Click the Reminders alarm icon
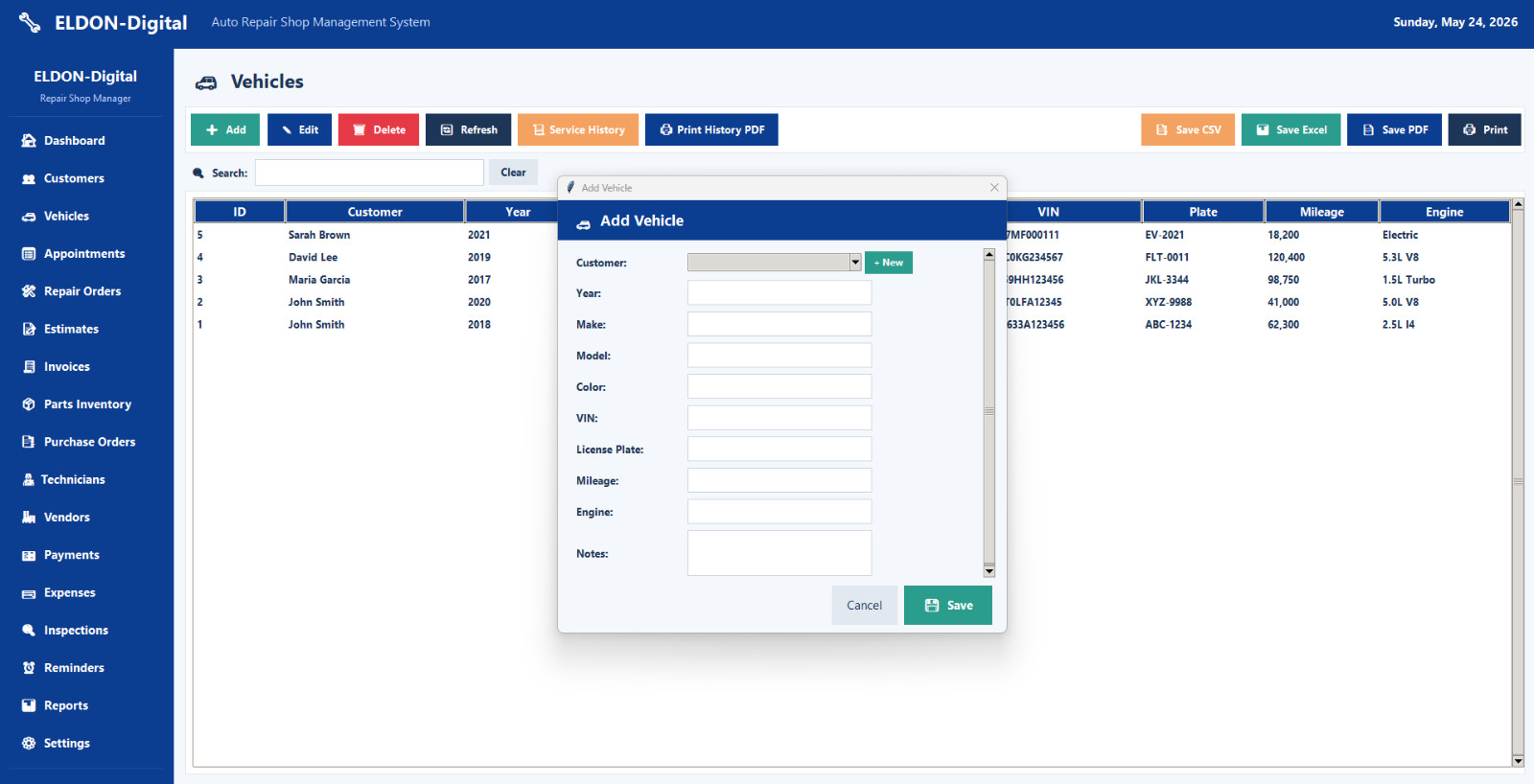The height and width of the screenshot is (784, 1534). [29, 668]
